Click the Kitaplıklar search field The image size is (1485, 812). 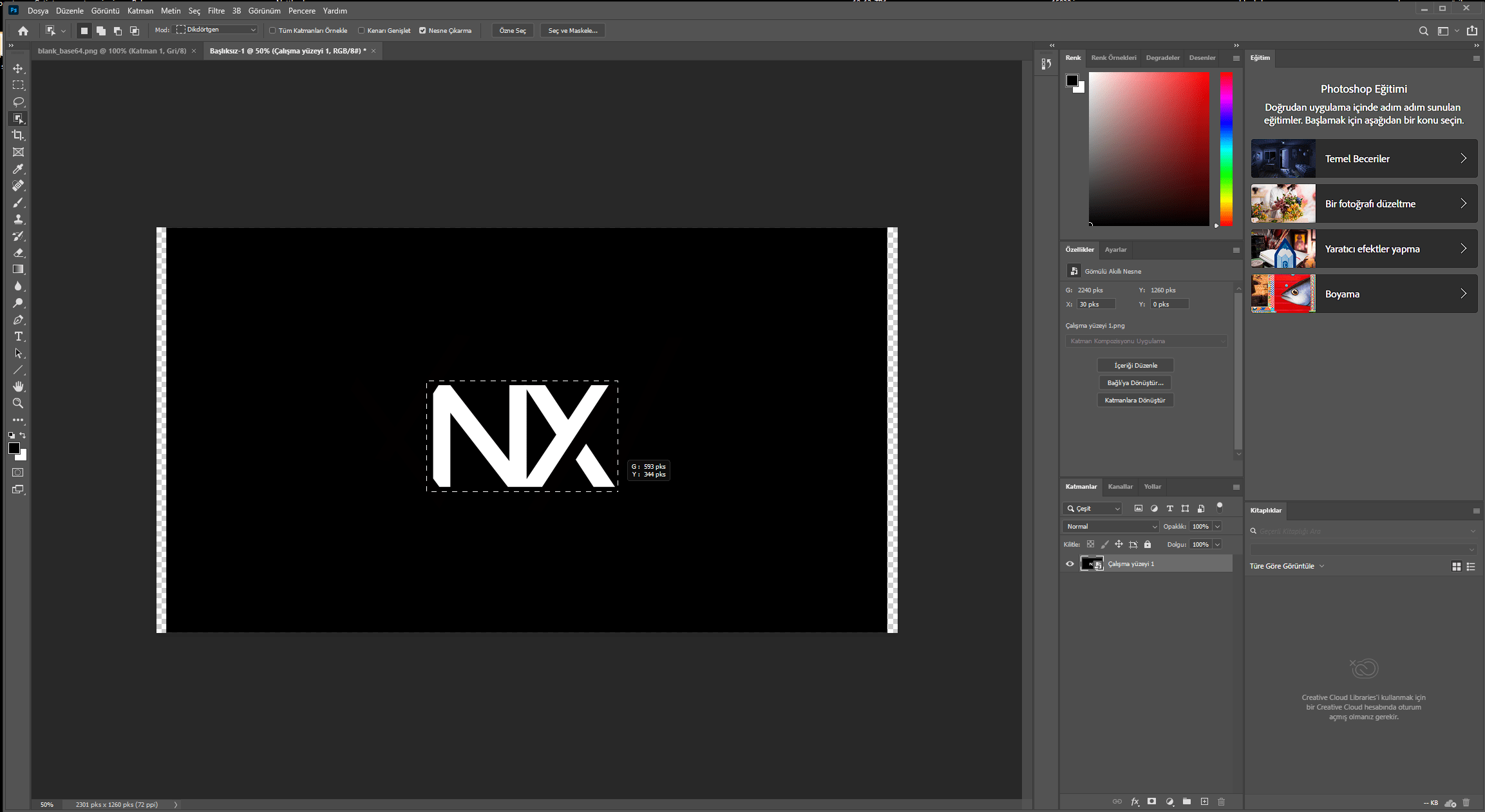pyautogui.click(x=1363, y=531)
